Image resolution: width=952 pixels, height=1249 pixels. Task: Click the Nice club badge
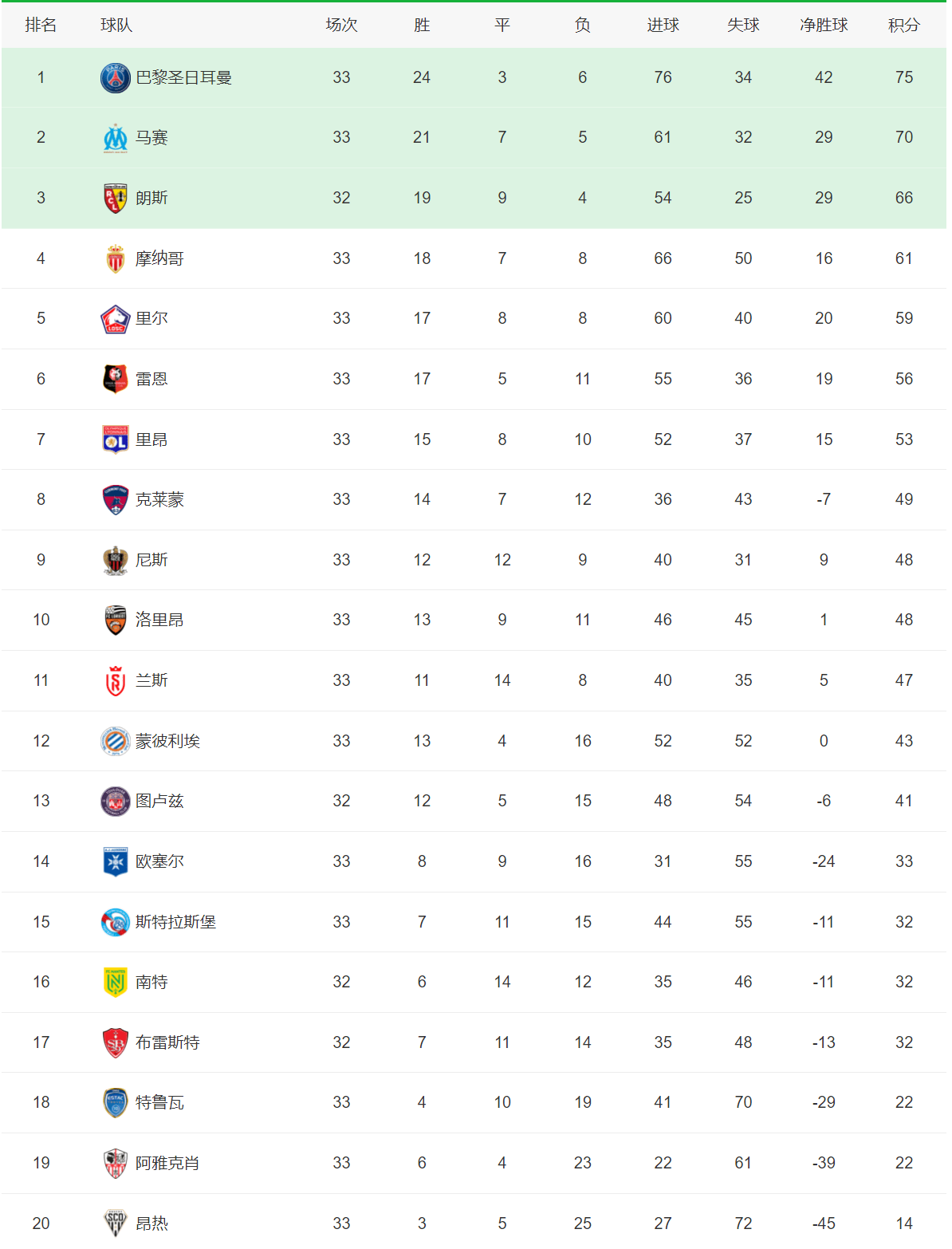(116, 560)
